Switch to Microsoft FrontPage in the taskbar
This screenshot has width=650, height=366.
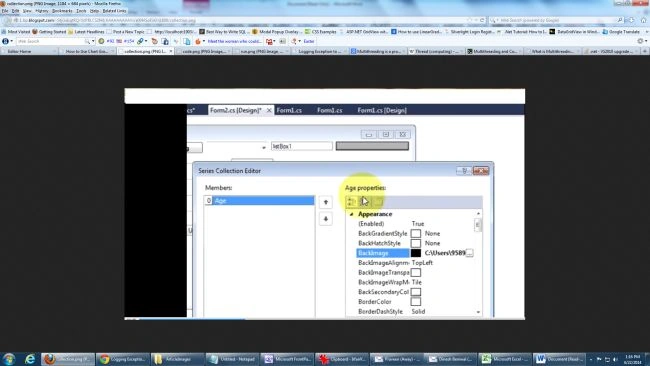coord(286,359)
